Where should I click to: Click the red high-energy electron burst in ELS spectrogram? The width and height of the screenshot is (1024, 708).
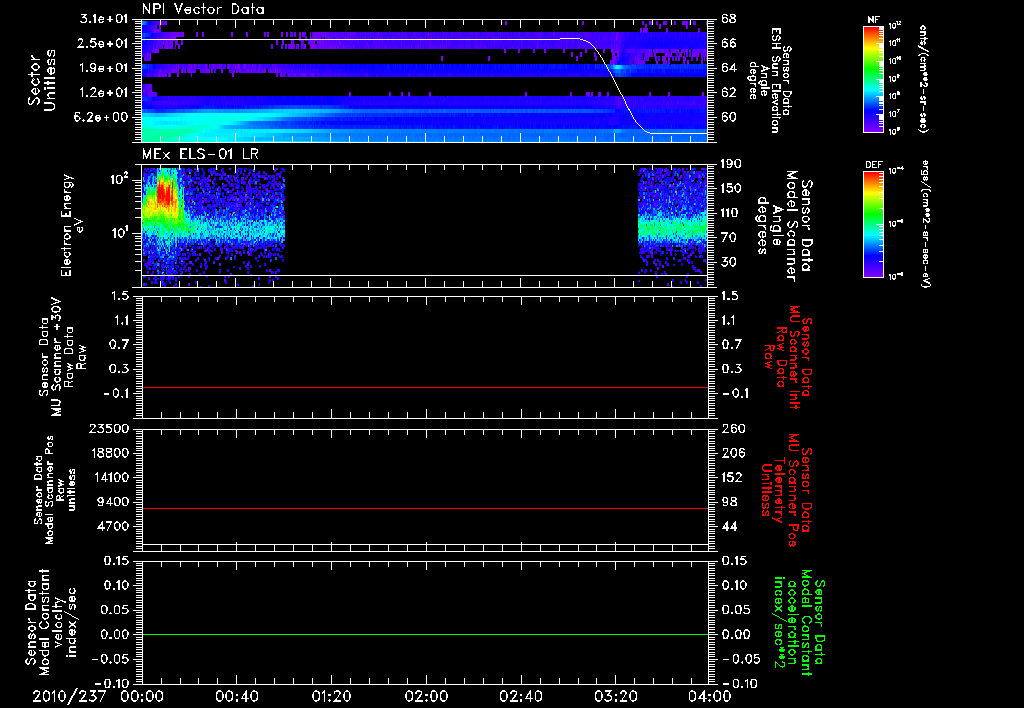[165, 193]
